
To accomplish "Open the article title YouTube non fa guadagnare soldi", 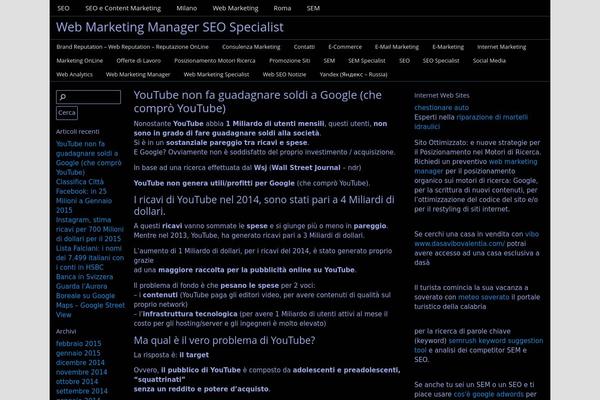I will click(x=258, y=101).
